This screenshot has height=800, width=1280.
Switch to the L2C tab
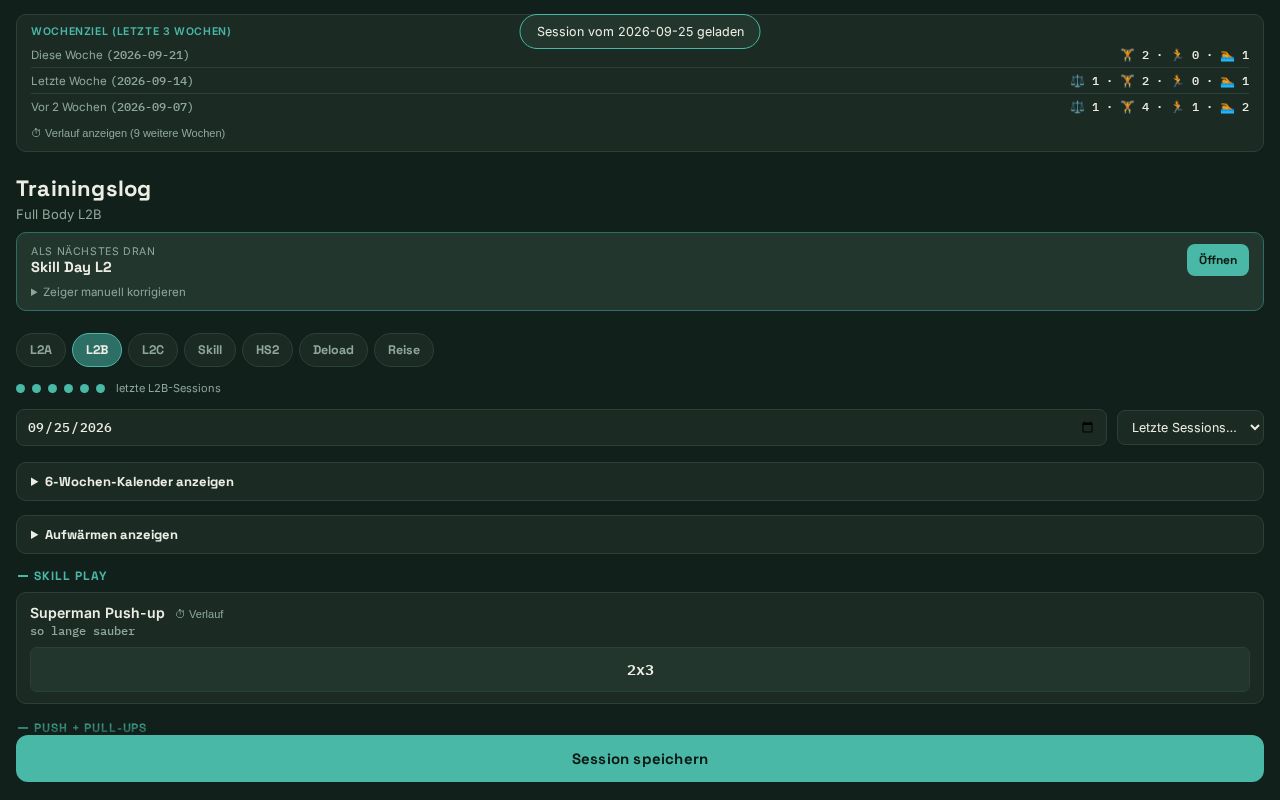tap(153, 350)
